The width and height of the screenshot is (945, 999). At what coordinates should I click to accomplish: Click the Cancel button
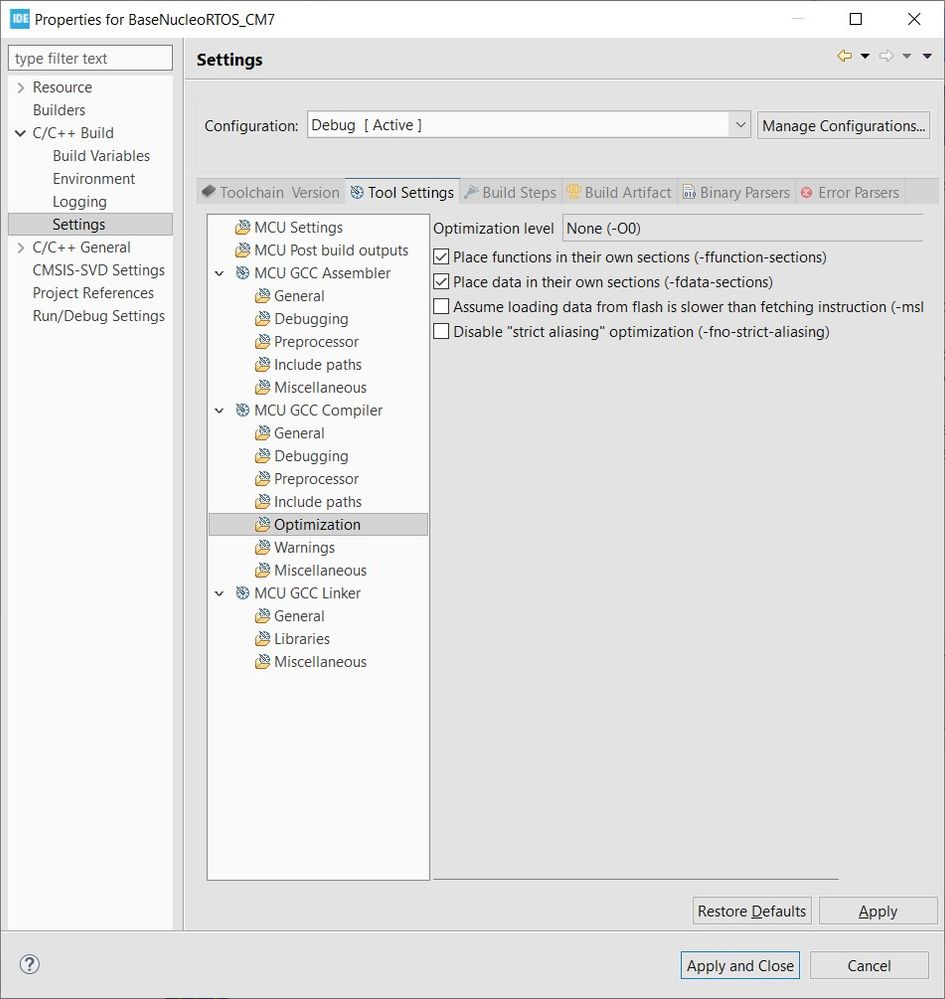click(x=869, y=966)
